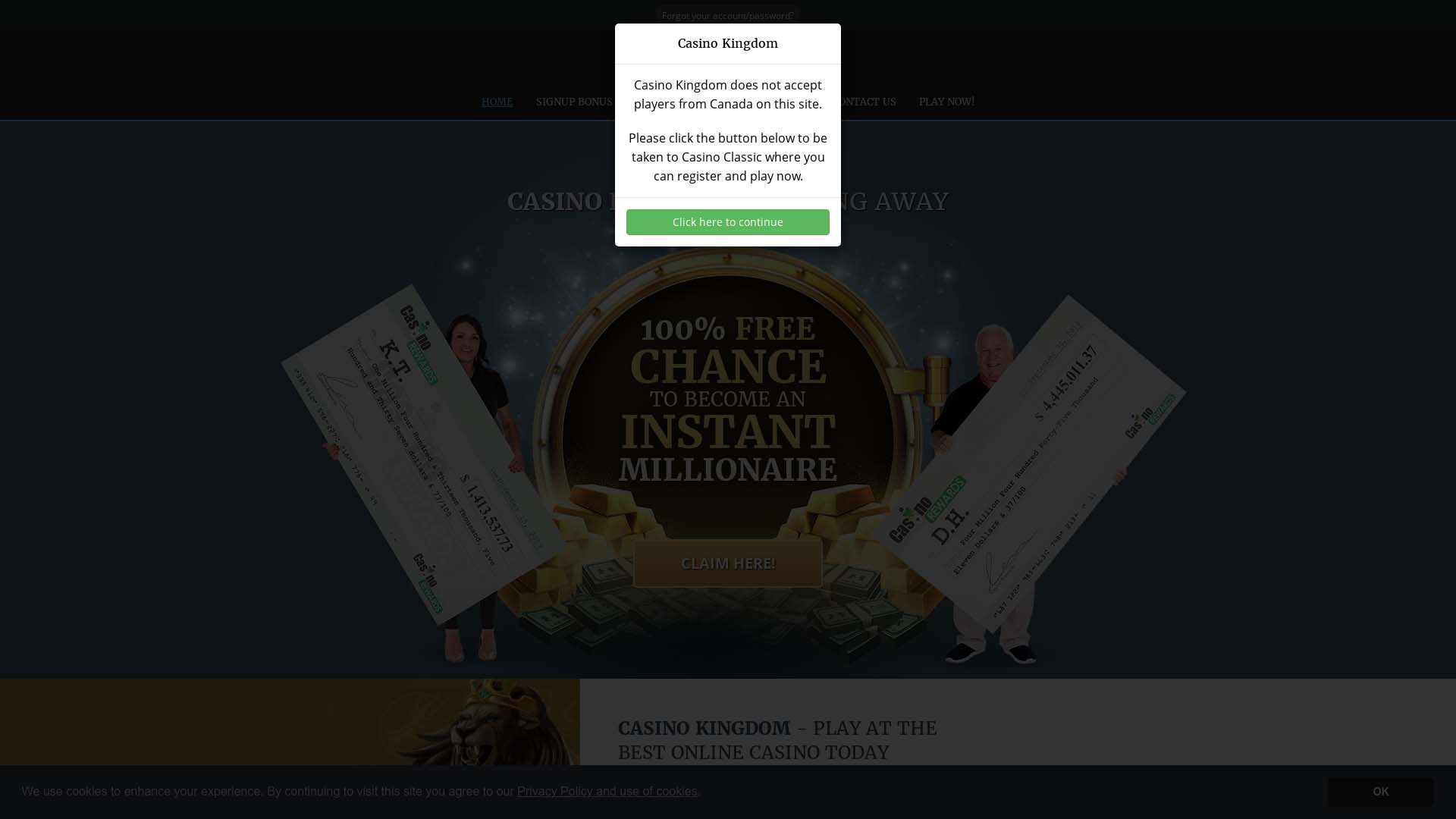
Task: Click the 'Instant Millionaire' vault door banner
Action: click(728, 425)
